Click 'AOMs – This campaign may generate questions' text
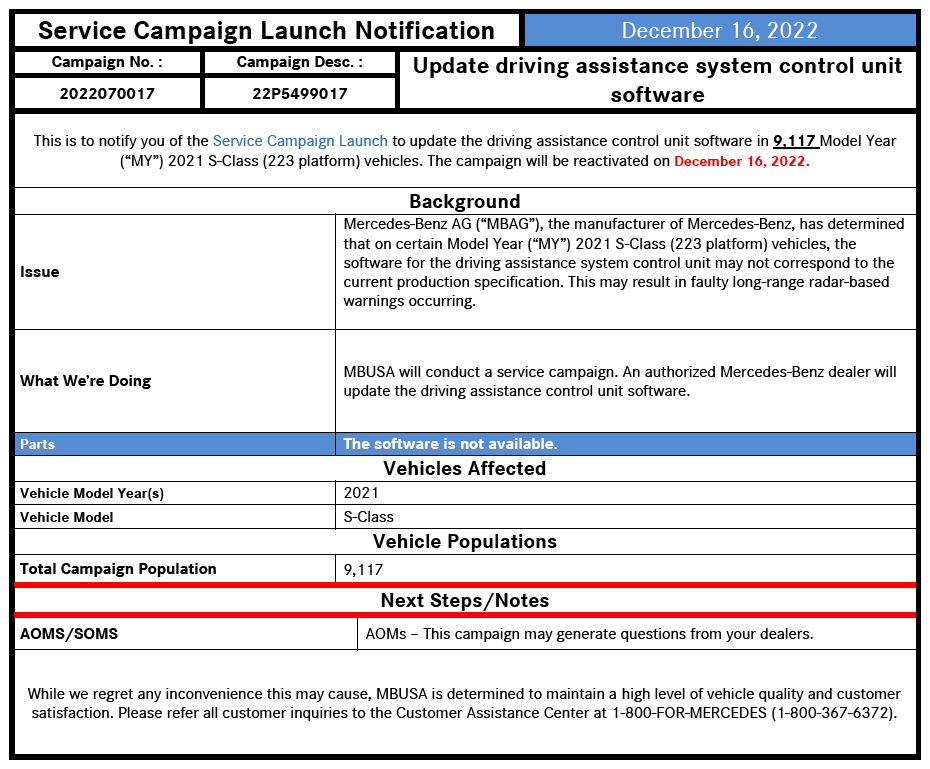The width and height of the screenshot is (930, 769). coord(589,634)
